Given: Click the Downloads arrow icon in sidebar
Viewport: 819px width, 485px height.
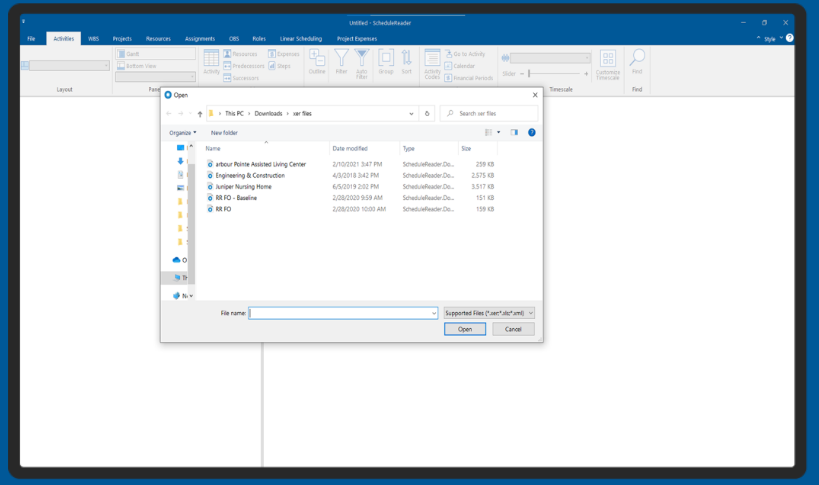Looking at the screenshot, I should point(180,161).
